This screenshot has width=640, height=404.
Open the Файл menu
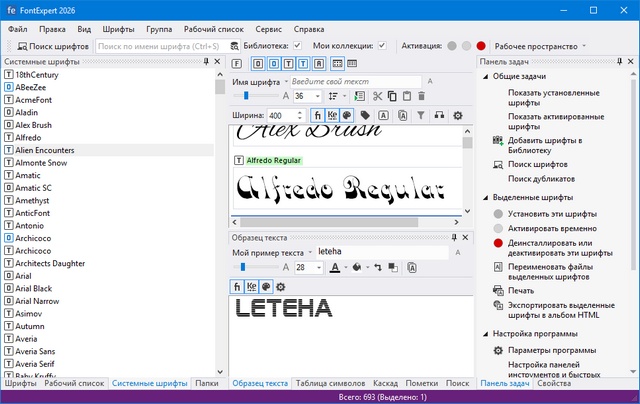tap(18, 29)
